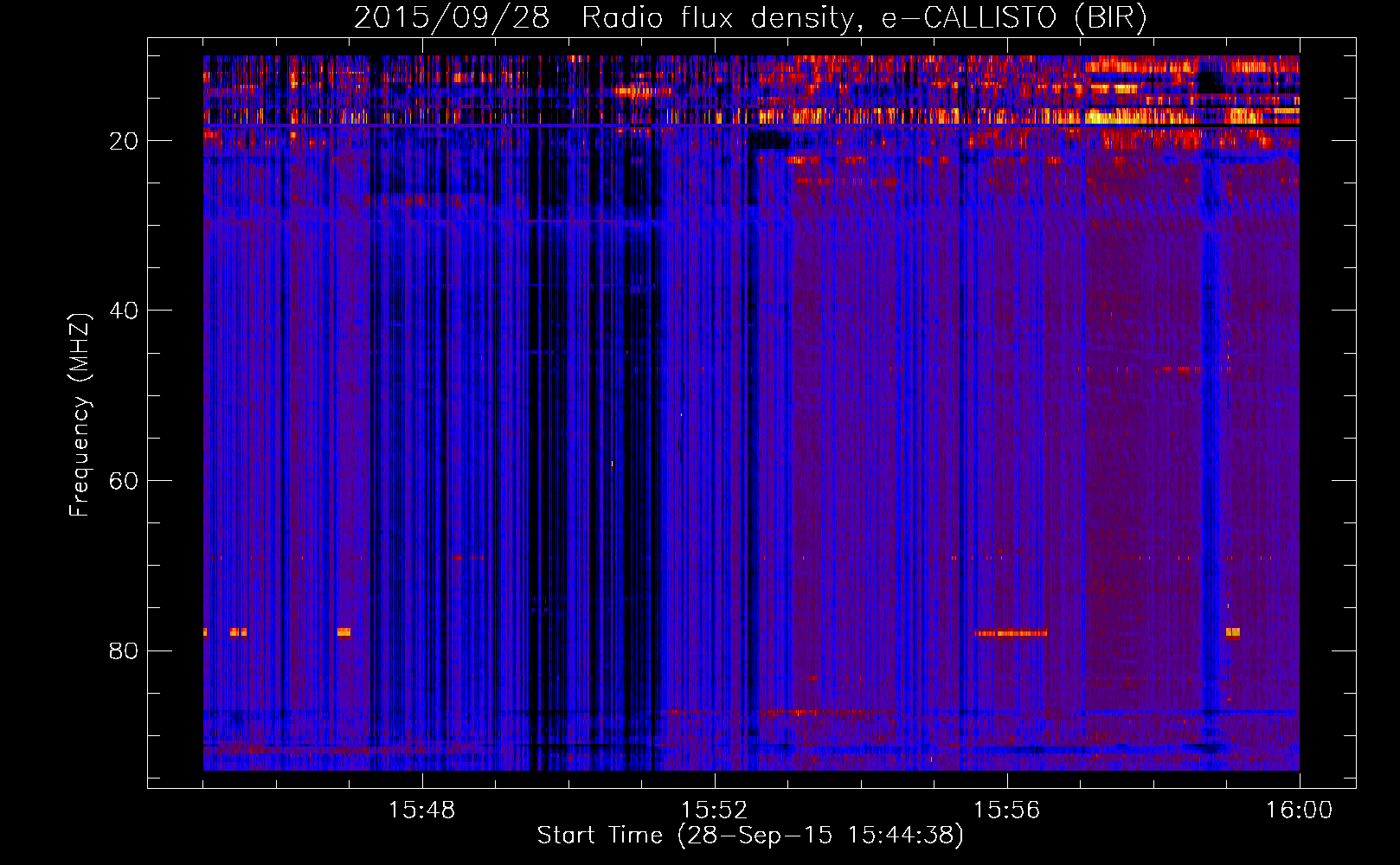This screenshot has height=865, width=1400.
Task: Click the 16:00 time tick label
Action: click(1299, 811)
